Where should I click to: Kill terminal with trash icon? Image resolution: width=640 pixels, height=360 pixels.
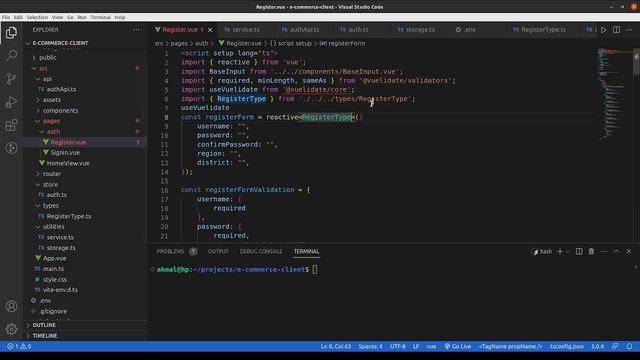(591, 251)
